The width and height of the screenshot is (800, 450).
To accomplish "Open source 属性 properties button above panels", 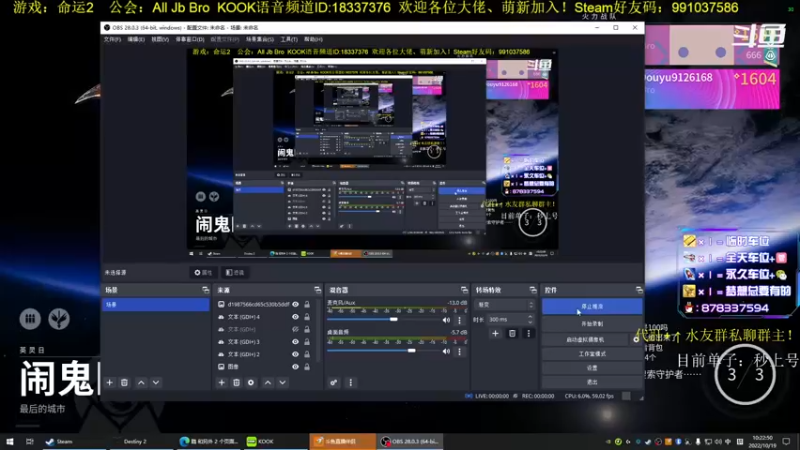I will tap(203, 272).
